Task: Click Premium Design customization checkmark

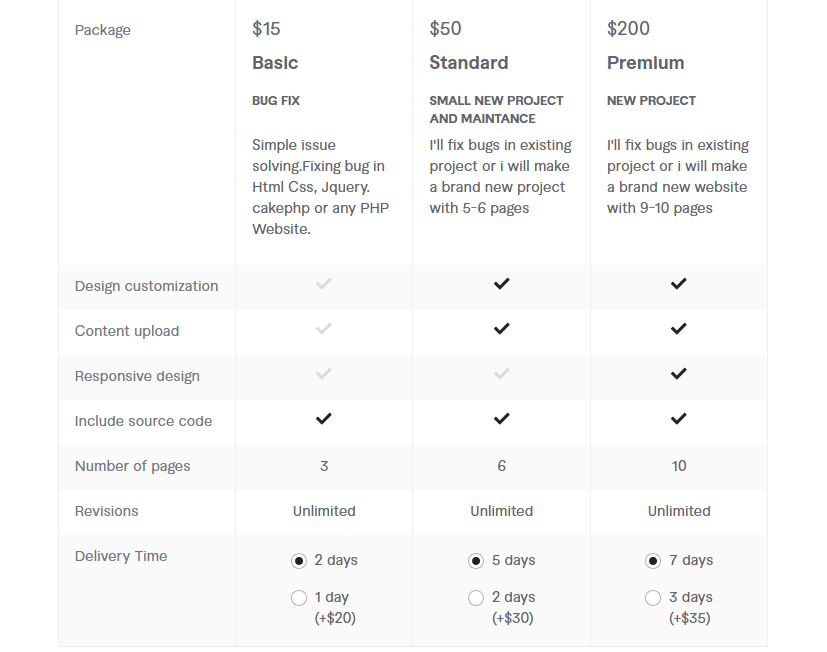Action: coord(678,284)
